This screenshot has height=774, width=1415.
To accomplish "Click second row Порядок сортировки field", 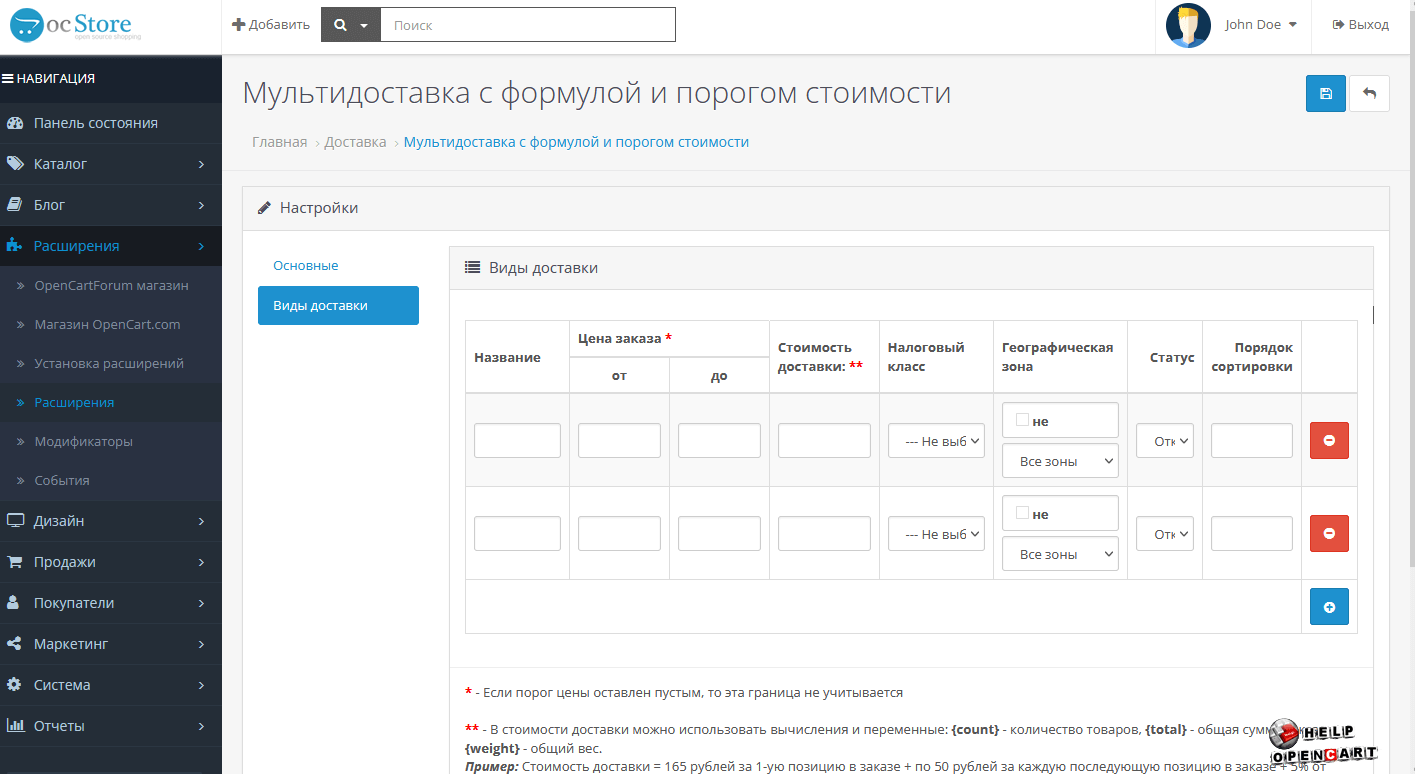I will (x=1252, y=534).
